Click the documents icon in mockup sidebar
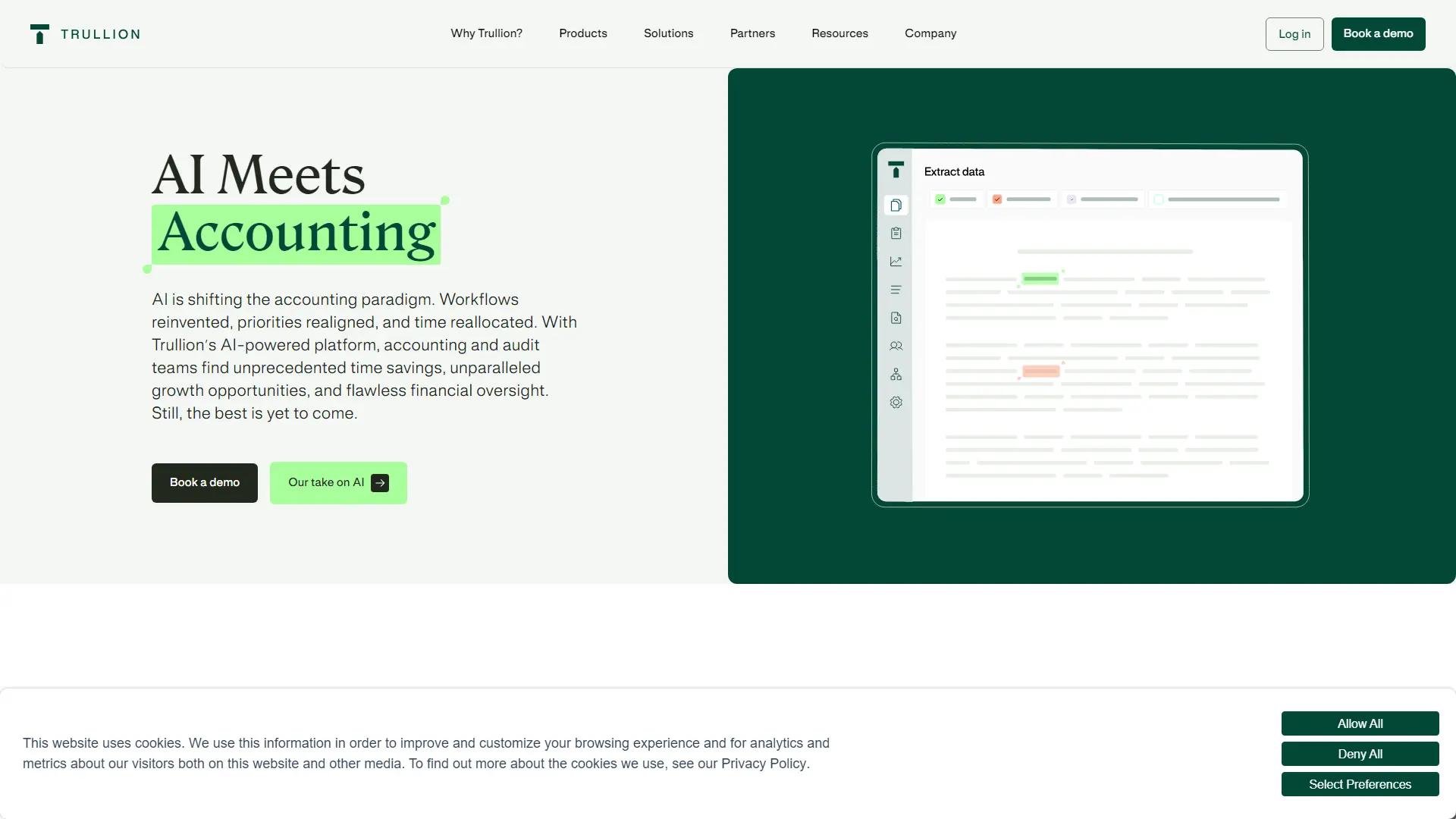 pos(896,206)
